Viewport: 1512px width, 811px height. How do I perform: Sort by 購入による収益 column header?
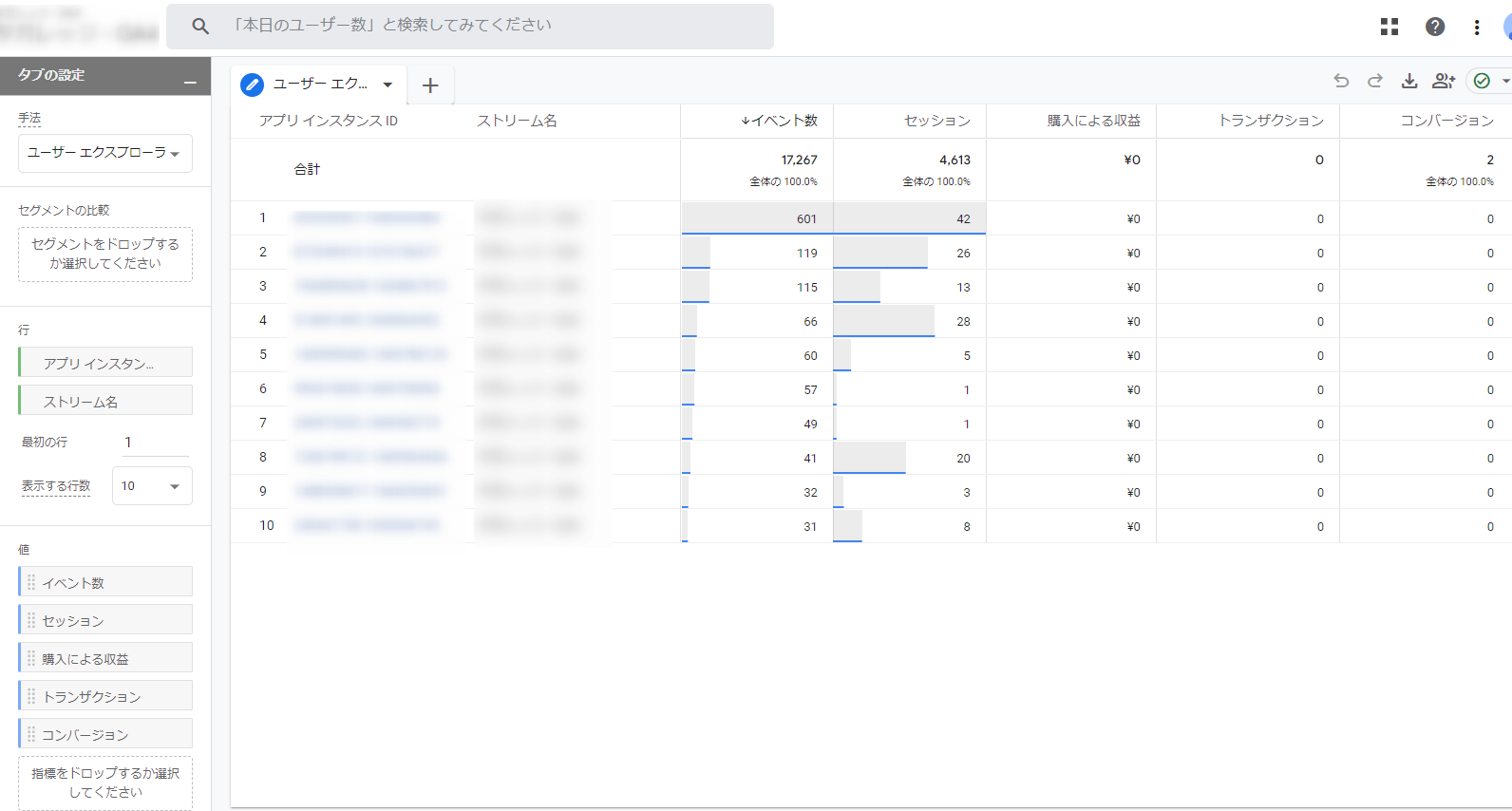(1093, 121)
